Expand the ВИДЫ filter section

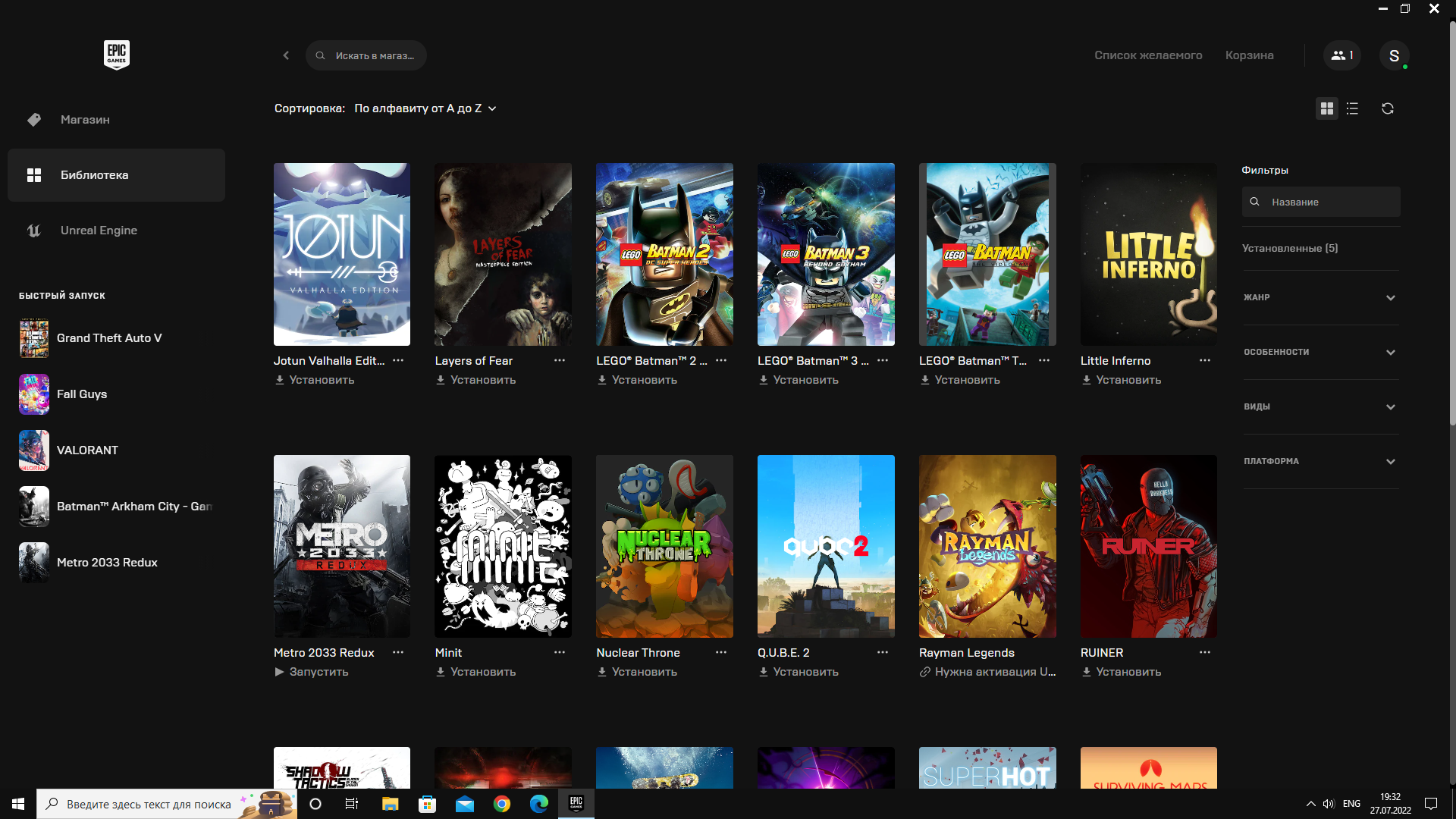tap(1320, 406)
